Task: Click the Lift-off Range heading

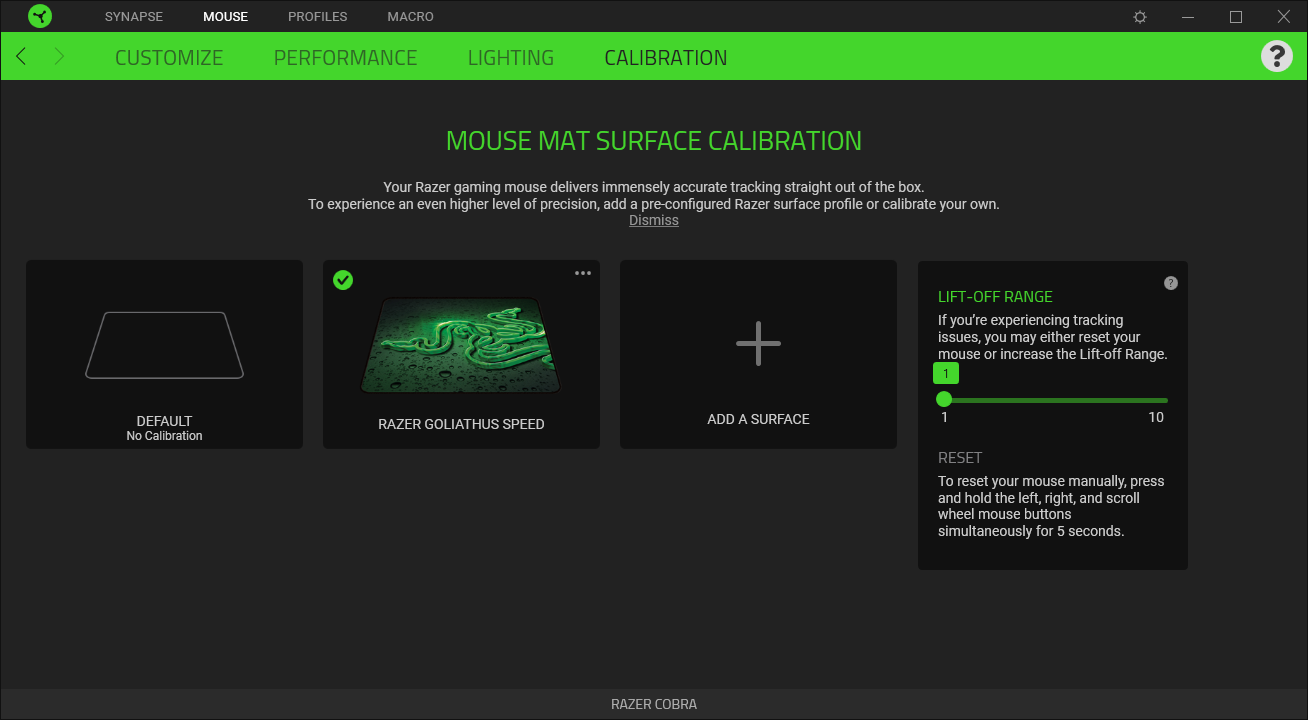Action: coord(995,297)
